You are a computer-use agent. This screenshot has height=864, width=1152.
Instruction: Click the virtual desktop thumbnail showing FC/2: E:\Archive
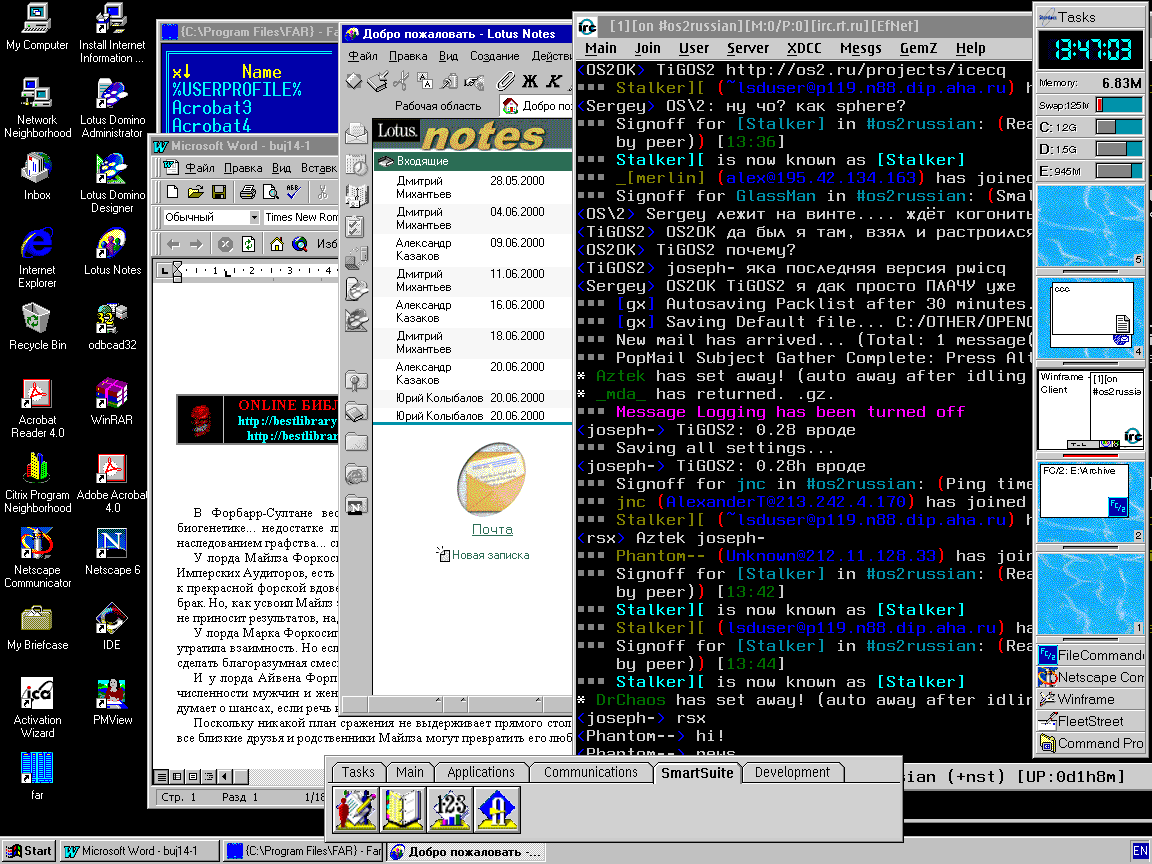[1090, 501]
